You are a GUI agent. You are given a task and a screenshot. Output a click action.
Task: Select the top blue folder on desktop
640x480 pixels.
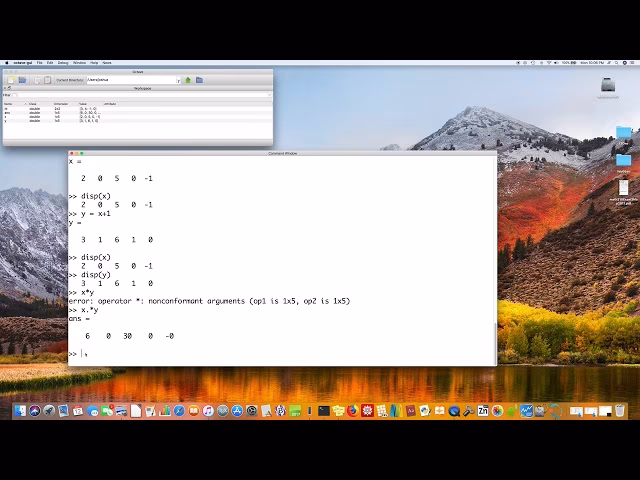(623, 132)
